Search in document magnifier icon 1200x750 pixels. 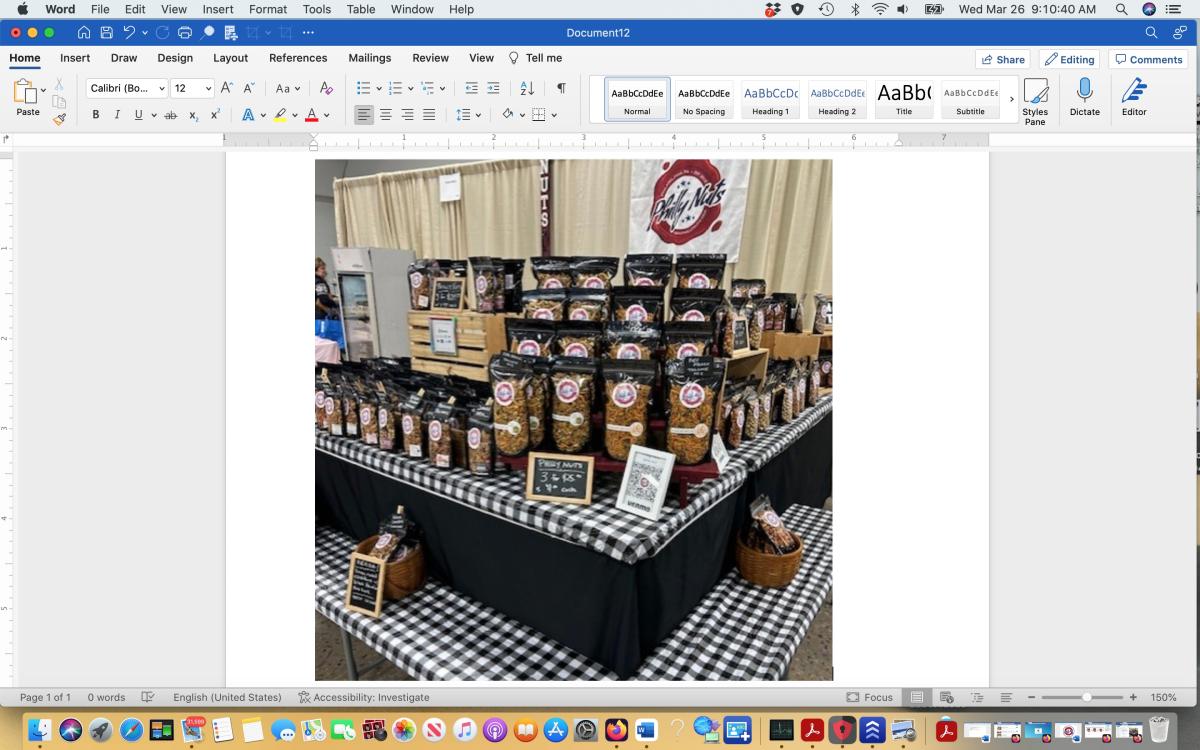[1151, 32]
